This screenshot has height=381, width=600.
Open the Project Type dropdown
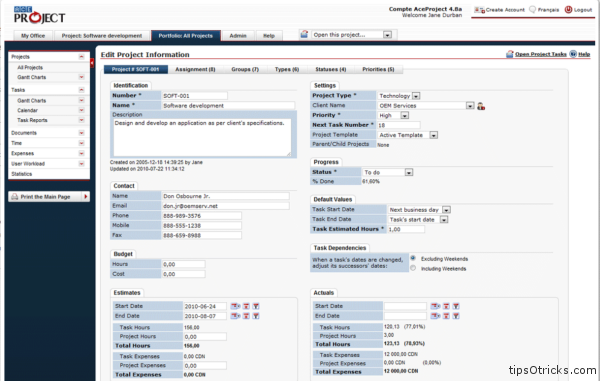416,96
